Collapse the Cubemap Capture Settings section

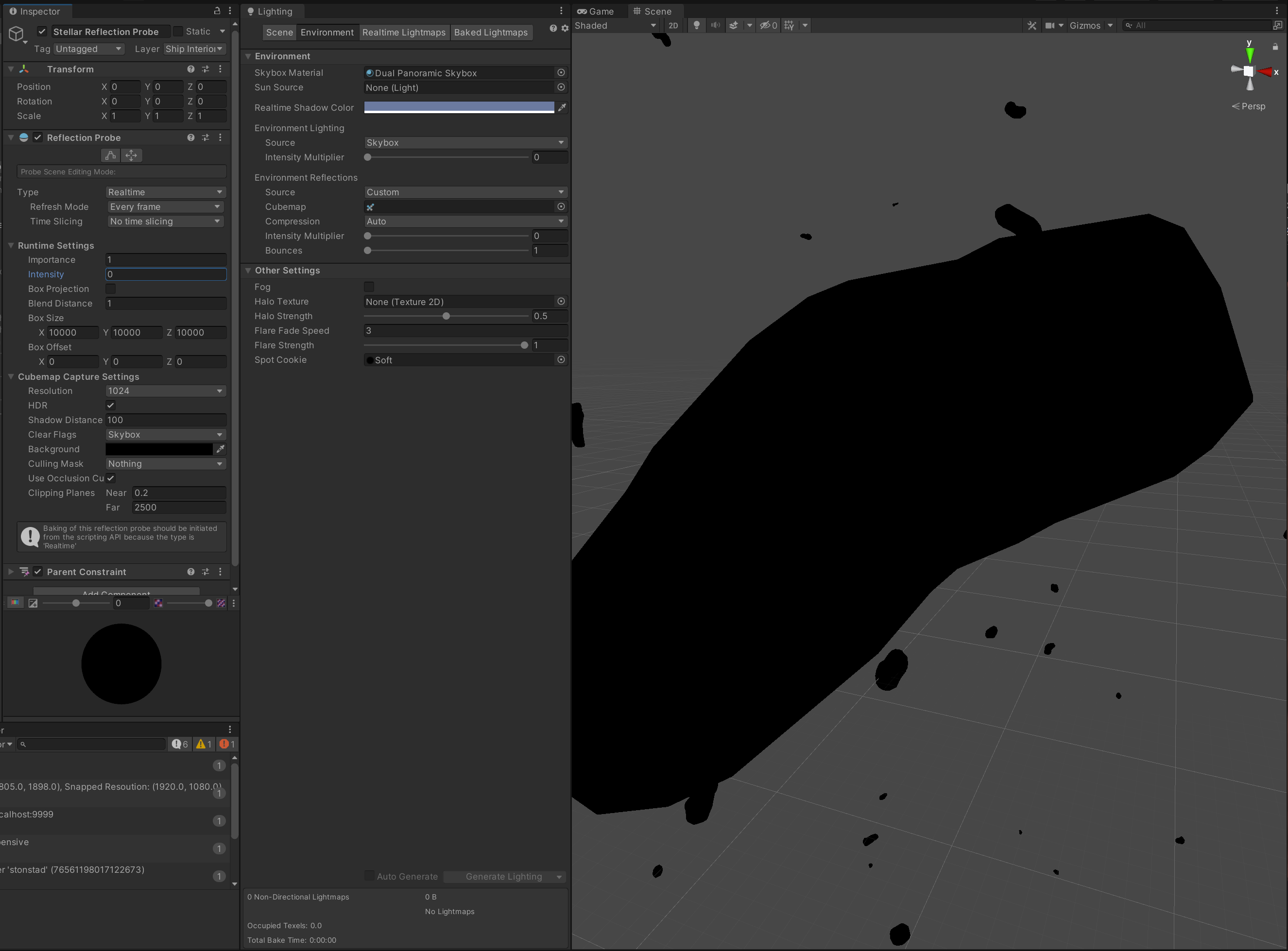(10, 376)
